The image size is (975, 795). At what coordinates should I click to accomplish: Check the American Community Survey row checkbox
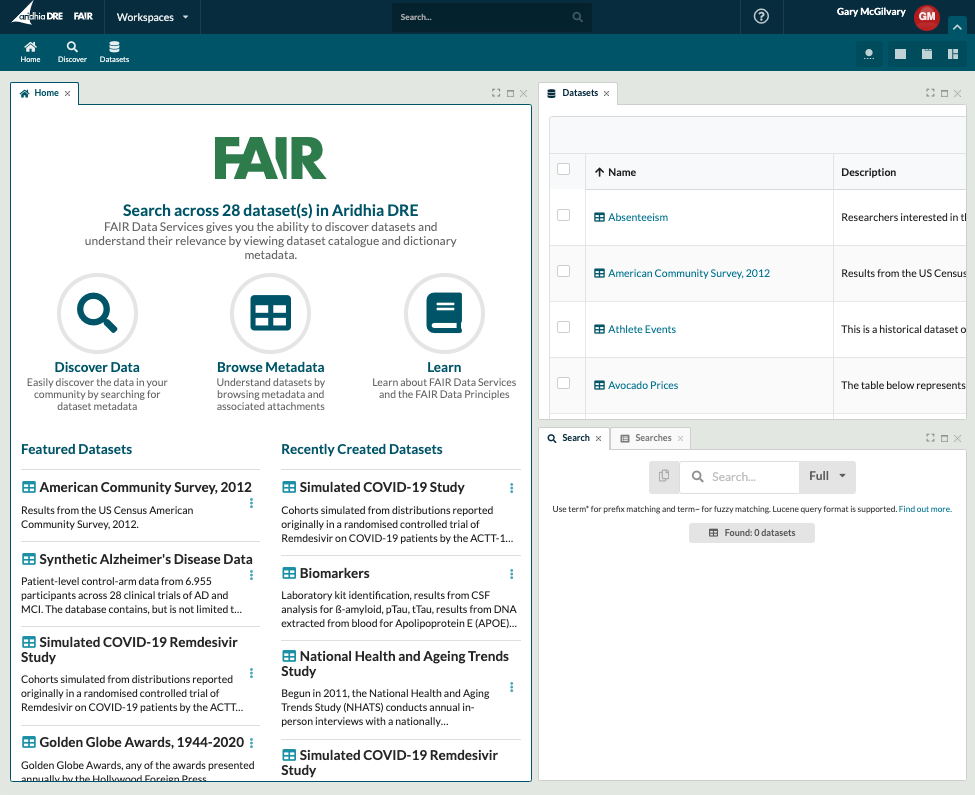point(563,271)
